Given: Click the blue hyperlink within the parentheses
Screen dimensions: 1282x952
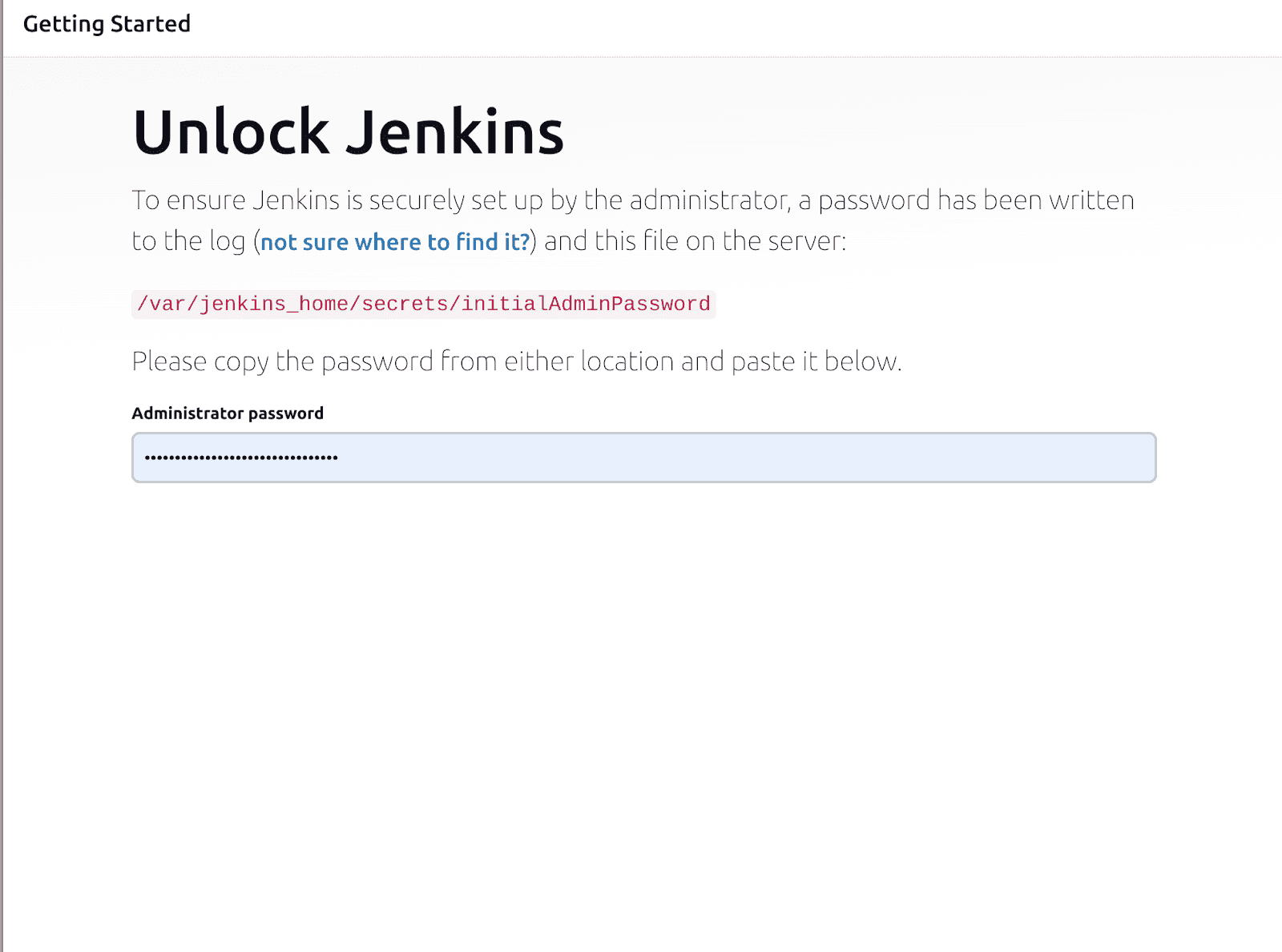Looking at the screenshot, I should (x=394, y=240).
